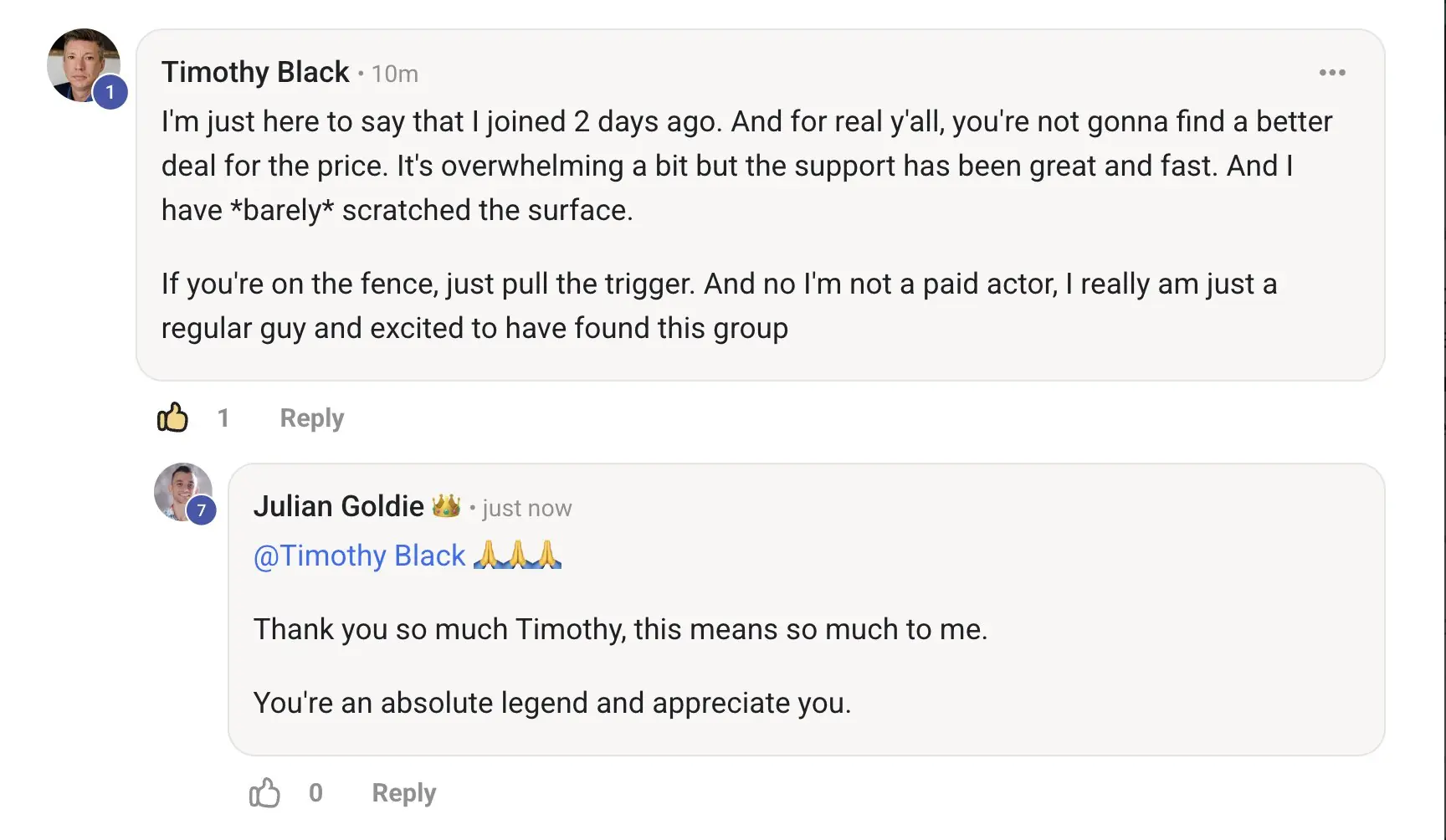This screenshot has width=1446, height=840.
Task: Reply to Julian Goldie's comment
Action: click(x=403, y=792)
